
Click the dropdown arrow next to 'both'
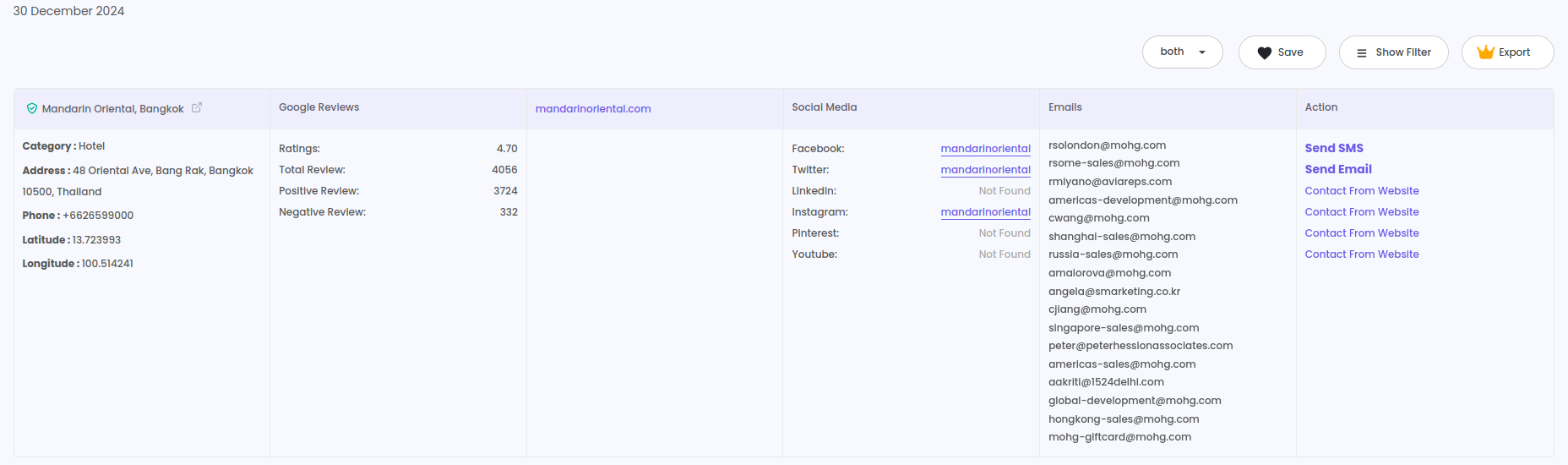pyautogui.click(x=1202, y=52)
